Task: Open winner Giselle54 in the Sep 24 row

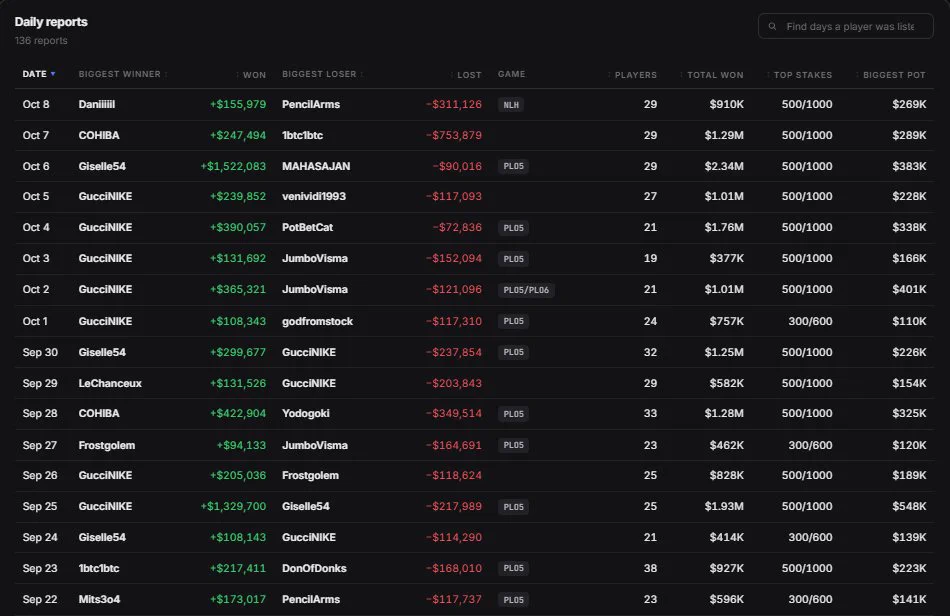Action: coord(102,537)
